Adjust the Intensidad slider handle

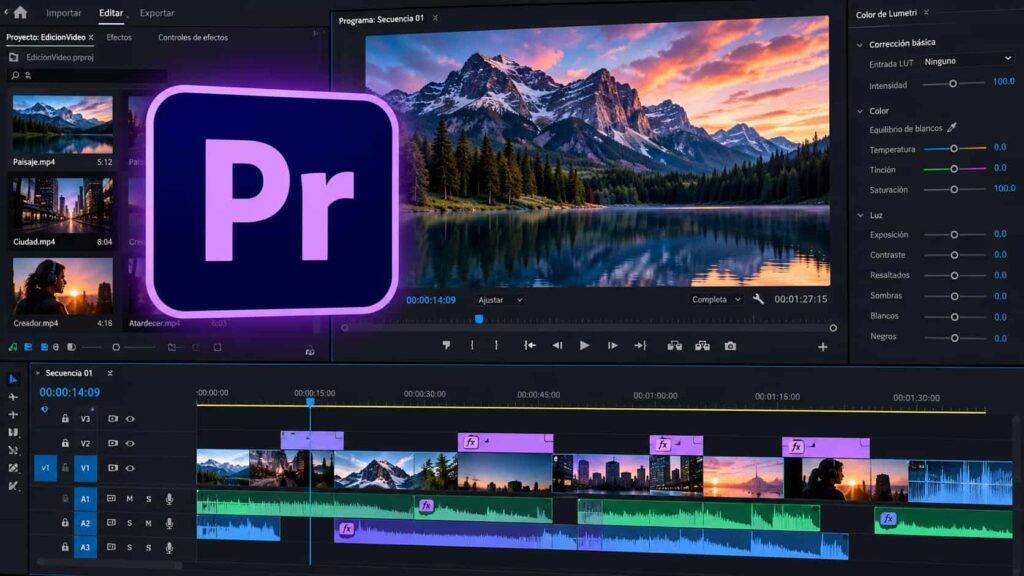pos(953,84)
